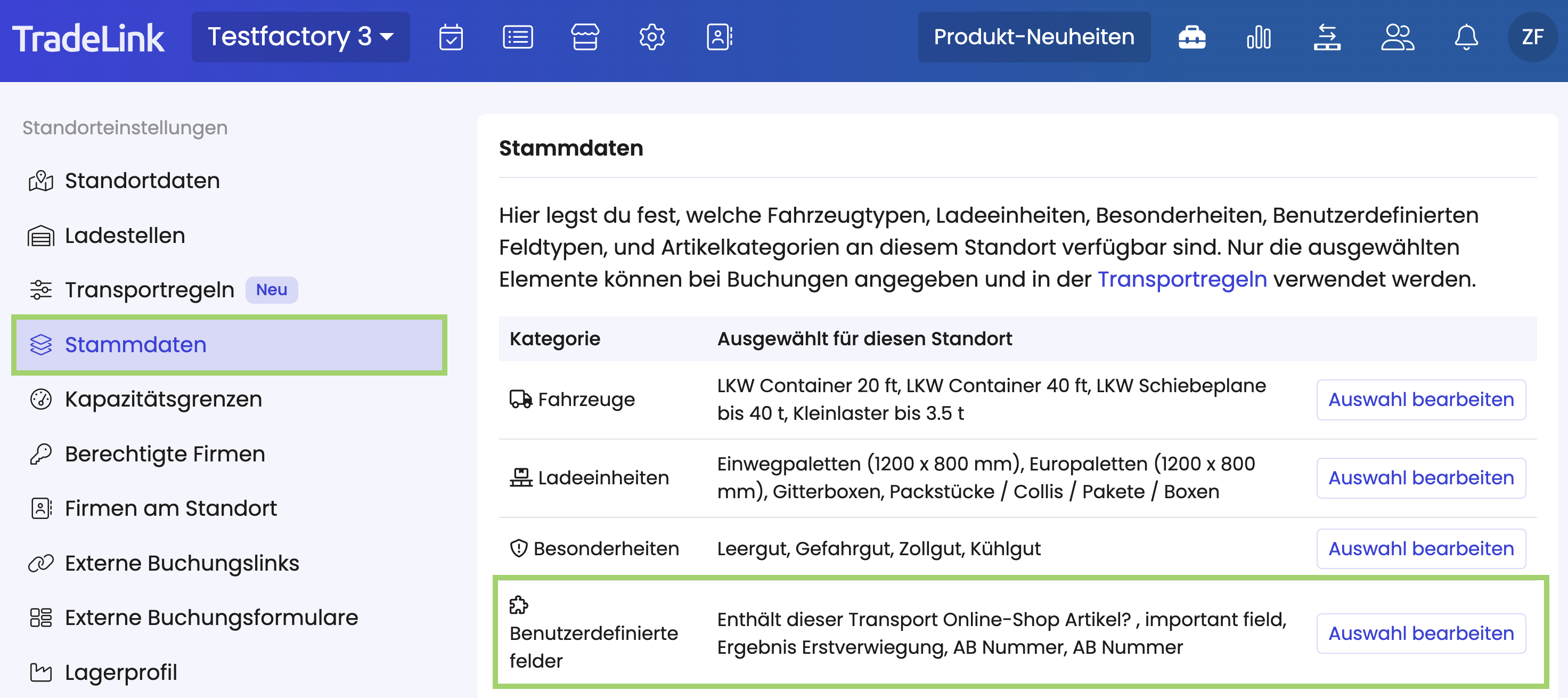
Task: Click the contacts book icon in header
Action: [x=719, y=37]
